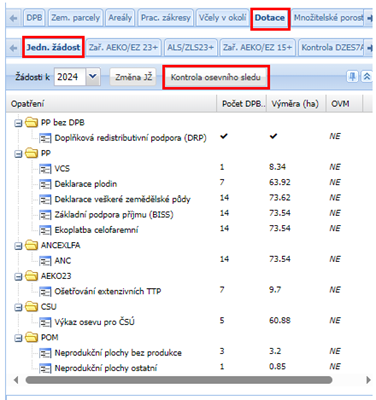Switch to the DPB tab
Screen dimensions: 376x400
point(34,17)
